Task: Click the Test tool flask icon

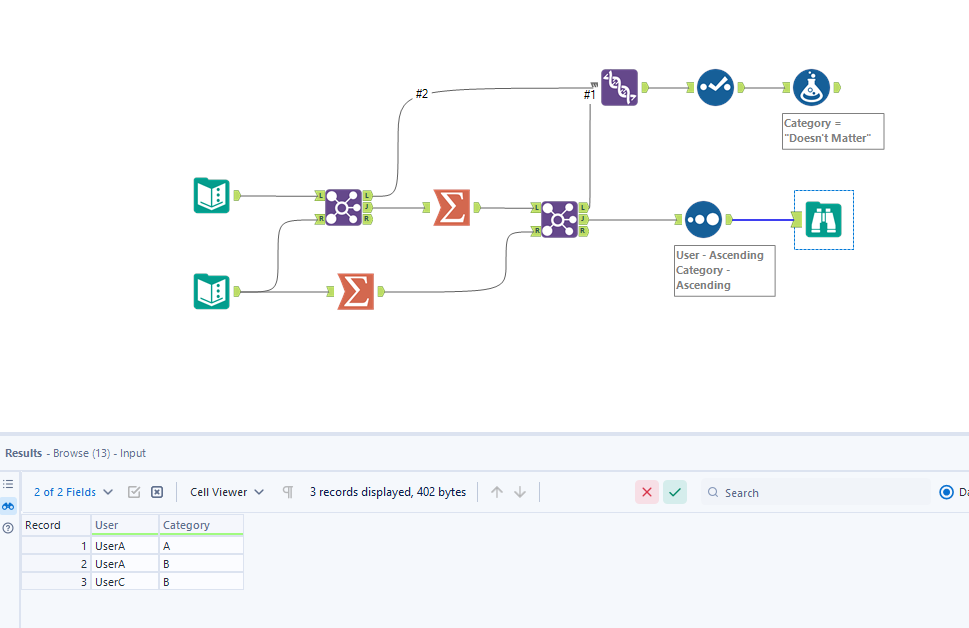Action: (x=812, y=87)
